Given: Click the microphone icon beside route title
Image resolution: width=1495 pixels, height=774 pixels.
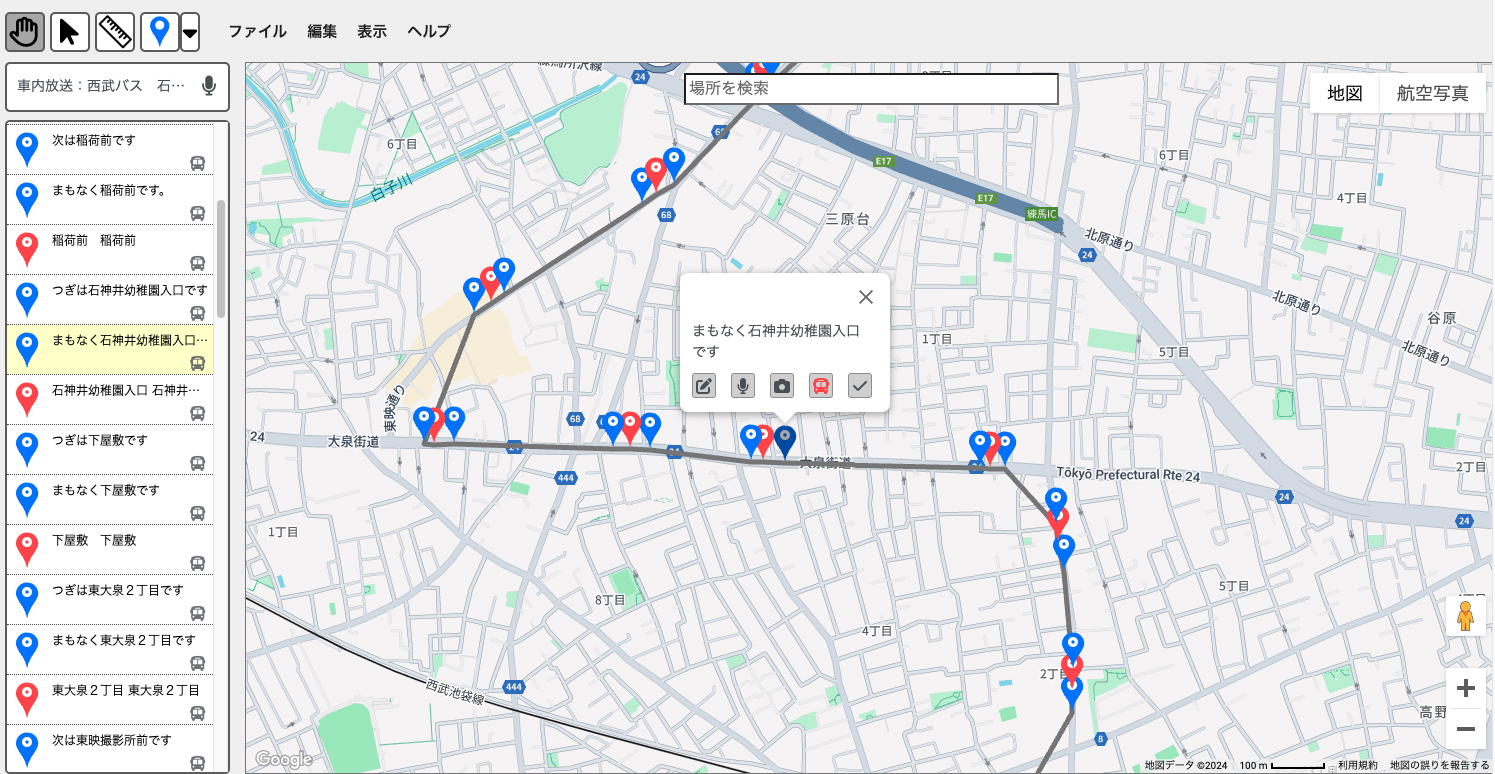Looking at the screenshot, I should (x=208, y=86).
